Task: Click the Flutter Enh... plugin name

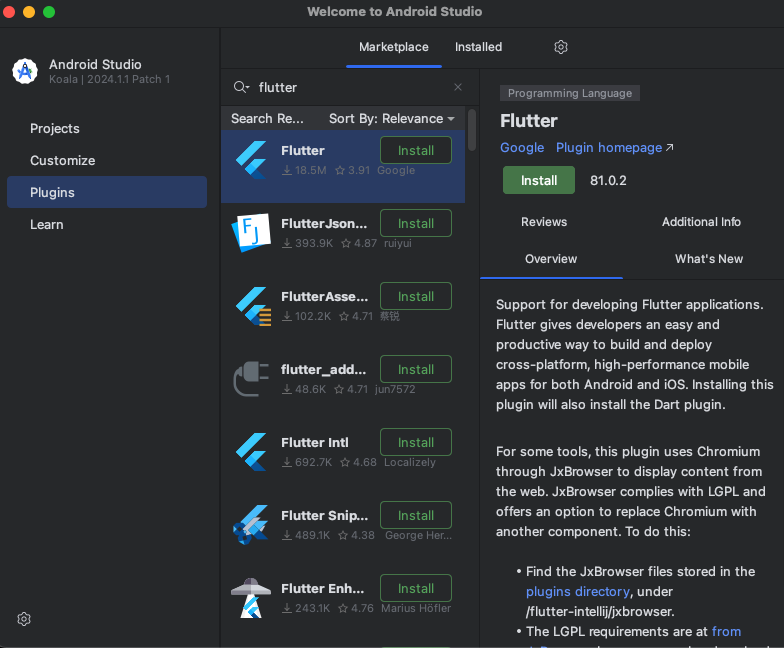Action: point(322,588)
